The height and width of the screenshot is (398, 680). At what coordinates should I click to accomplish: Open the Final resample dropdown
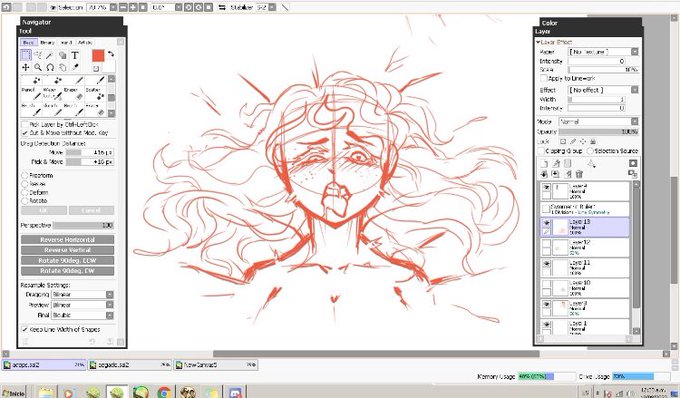(x=110, y=315)
